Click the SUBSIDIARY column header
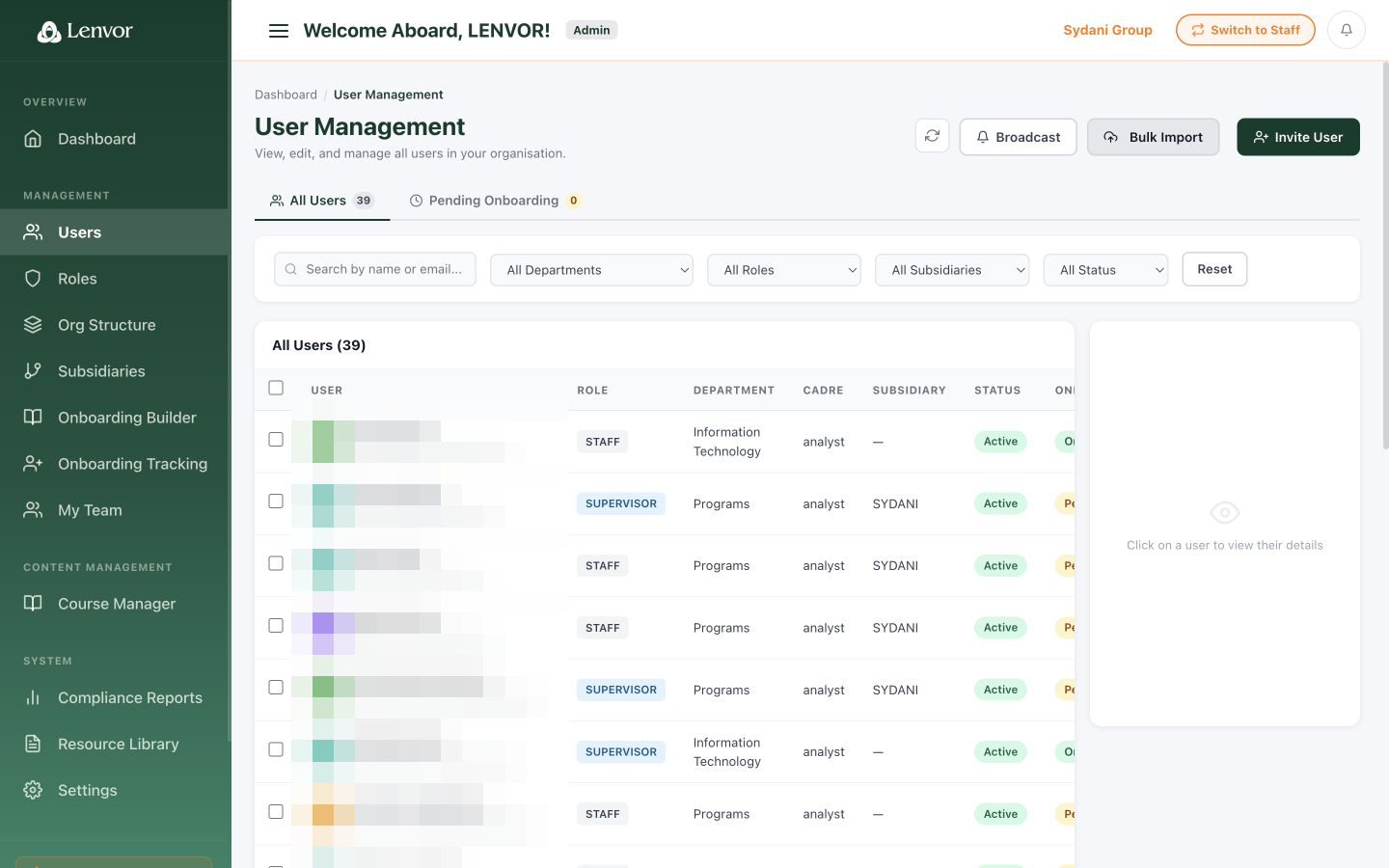1389x868 pixels. (910, 391)
